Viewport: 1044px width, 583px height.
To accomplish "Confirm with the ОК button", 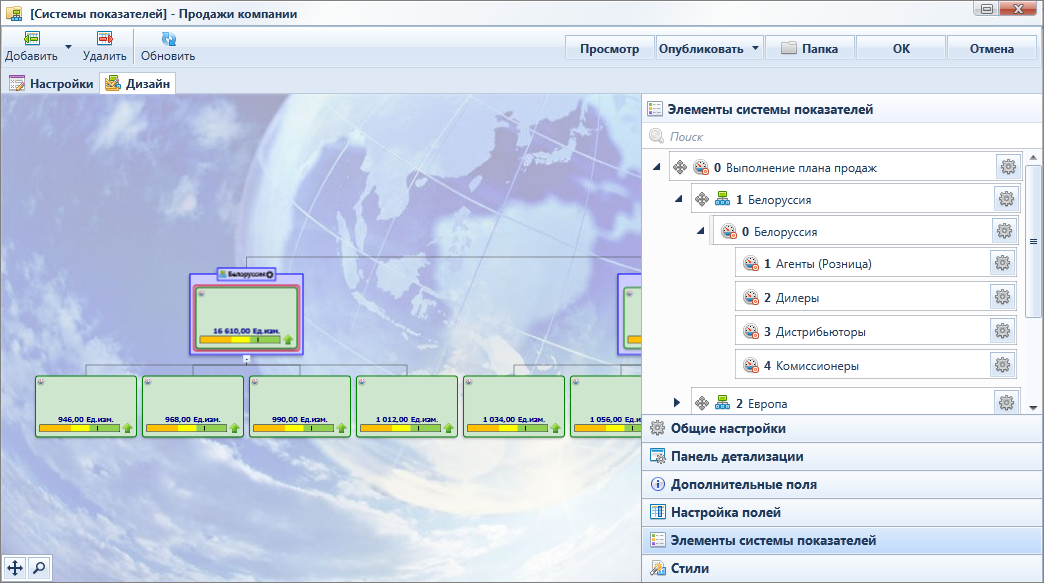I will (x=901, y=49).
